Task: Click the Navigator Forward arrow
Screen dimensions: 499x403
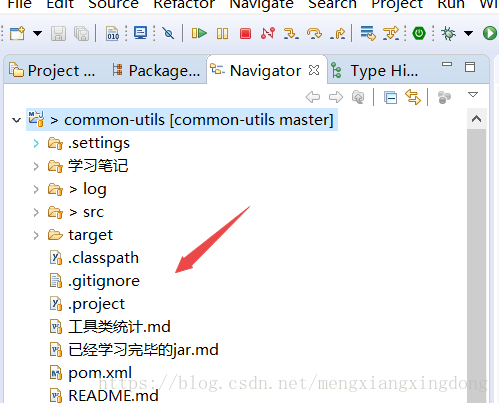Action: tap(336, 97)
